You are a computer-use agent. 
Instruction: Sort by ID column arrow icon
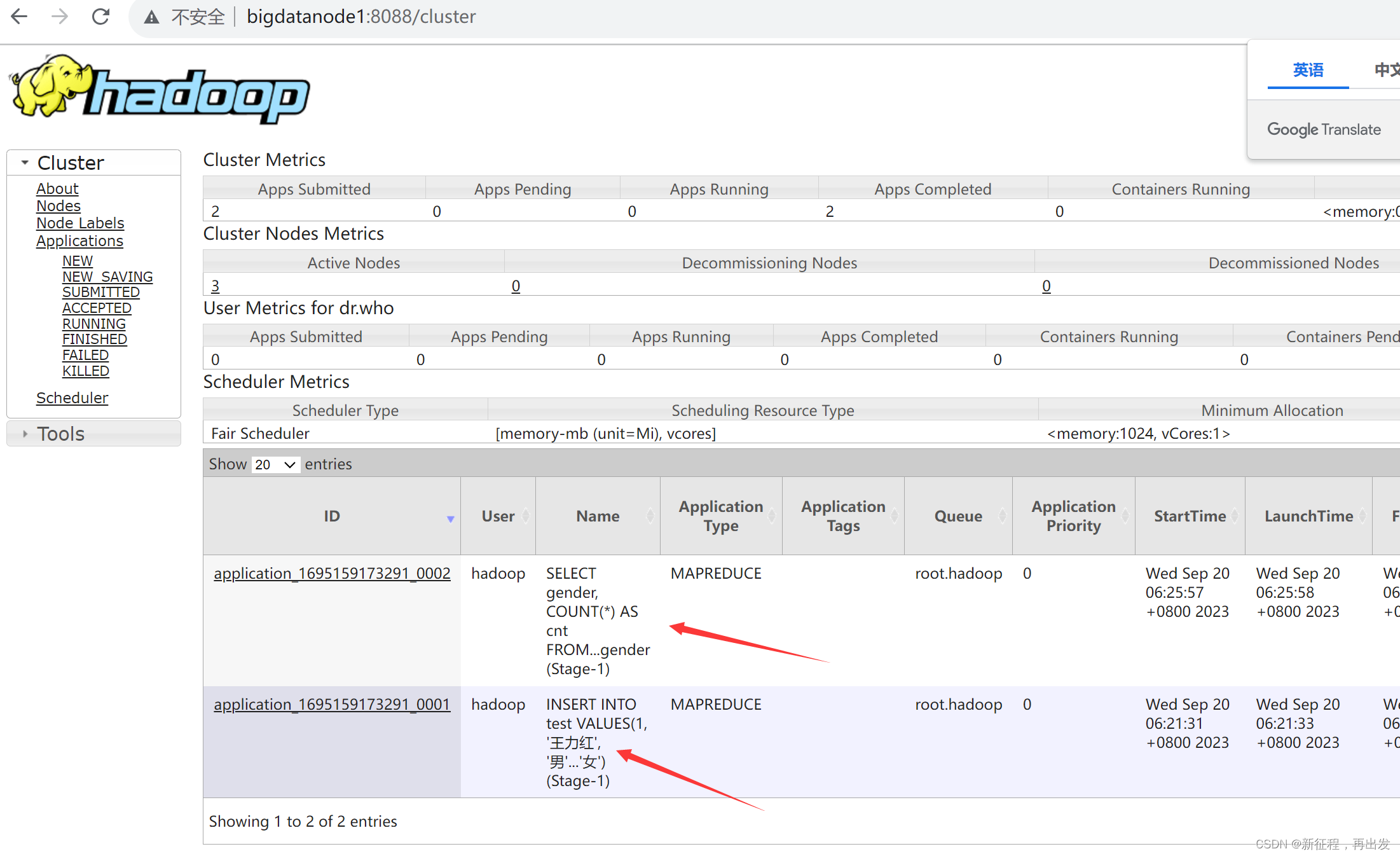coord(450,519)
